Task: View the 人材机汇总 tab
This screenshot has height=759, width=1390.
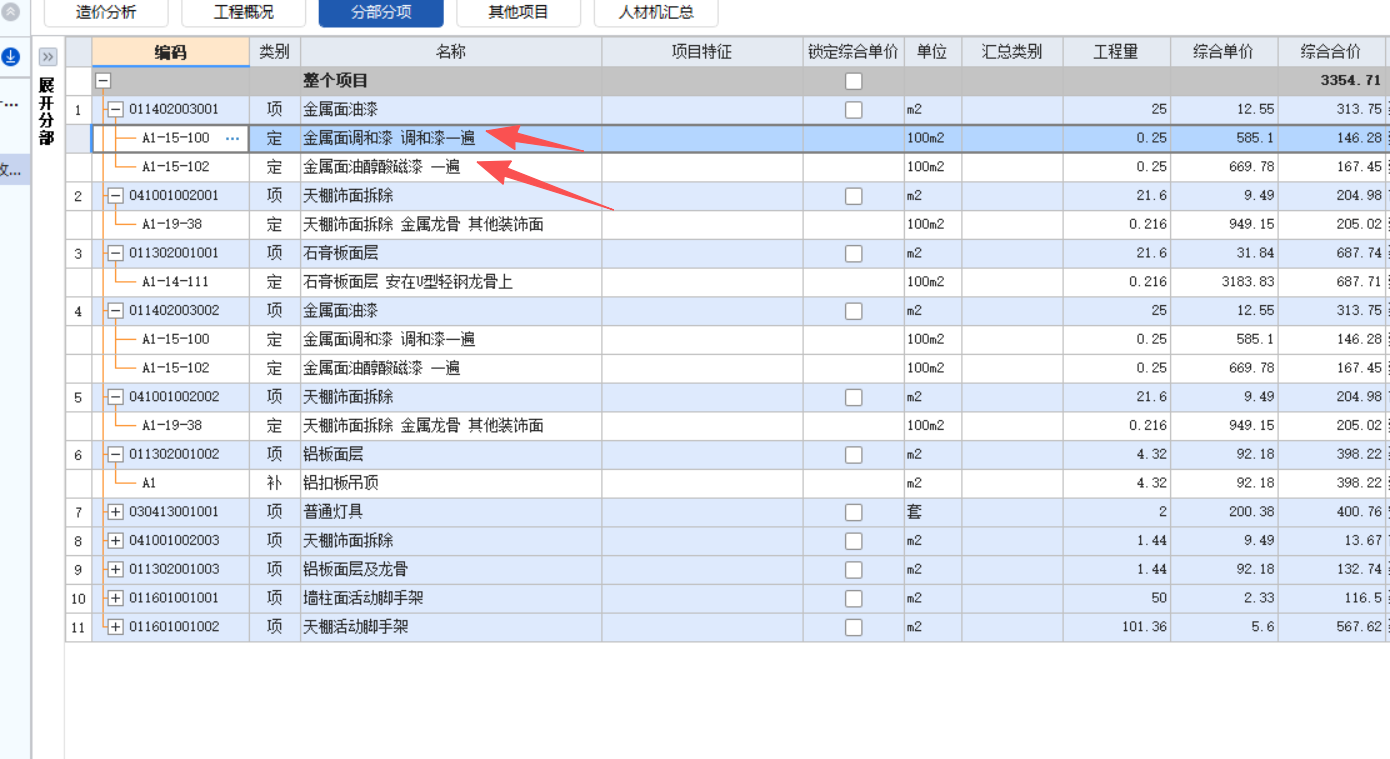Action: [x=655, y=13]
